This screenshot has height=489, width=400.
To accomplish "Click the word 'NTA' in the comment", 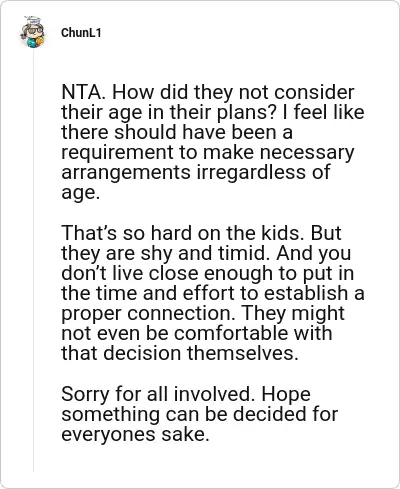I will point(81,92).
